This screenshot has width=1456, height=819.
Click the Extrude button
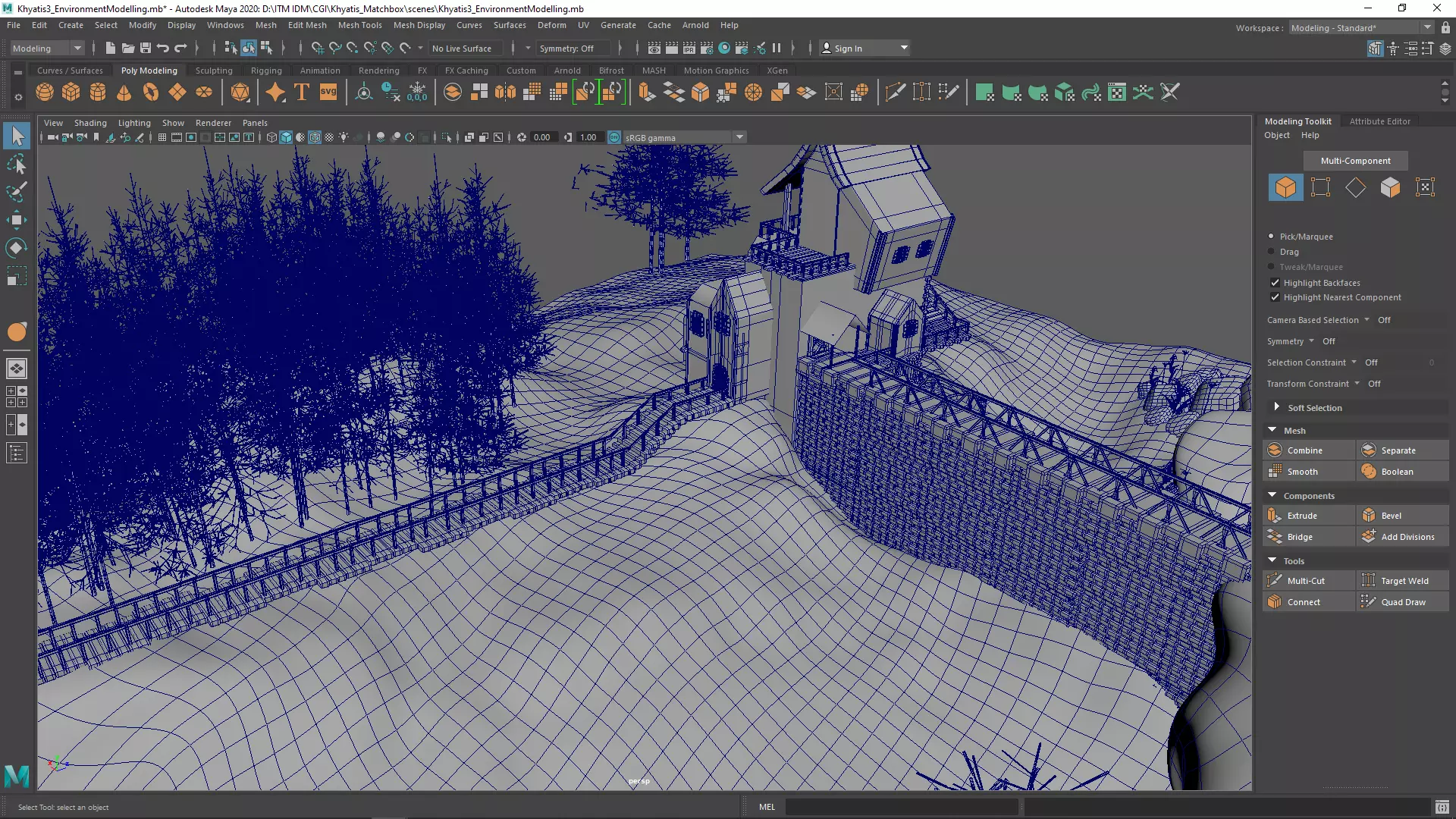tap(1308, 516)
